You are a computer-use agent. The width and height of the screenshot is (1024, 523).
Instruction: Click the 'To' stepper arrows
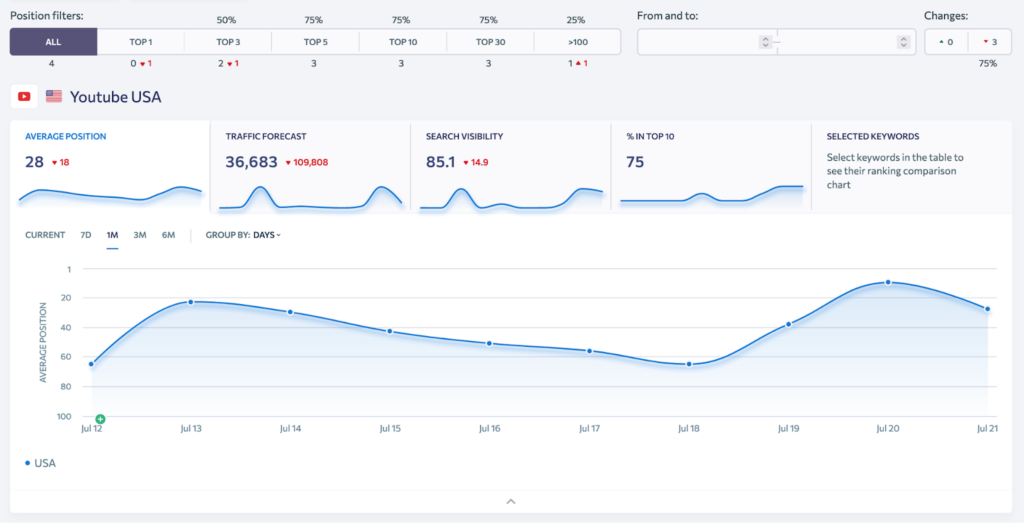click(903, 42)
